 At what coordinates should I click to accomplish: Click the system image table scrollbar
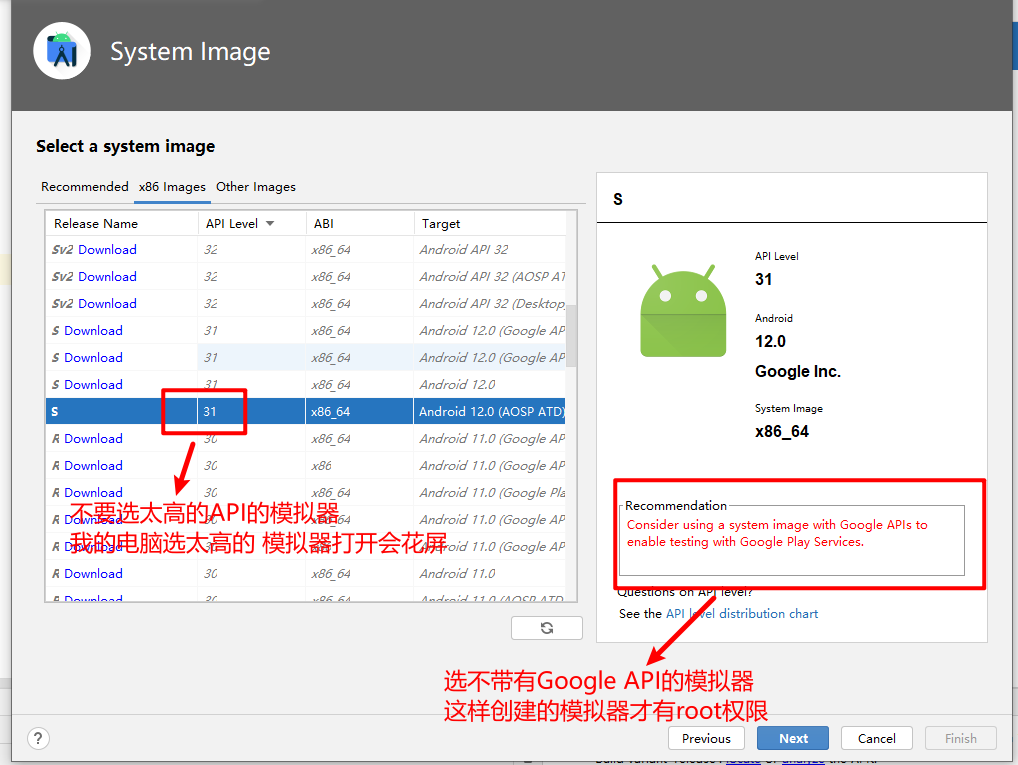571,335
